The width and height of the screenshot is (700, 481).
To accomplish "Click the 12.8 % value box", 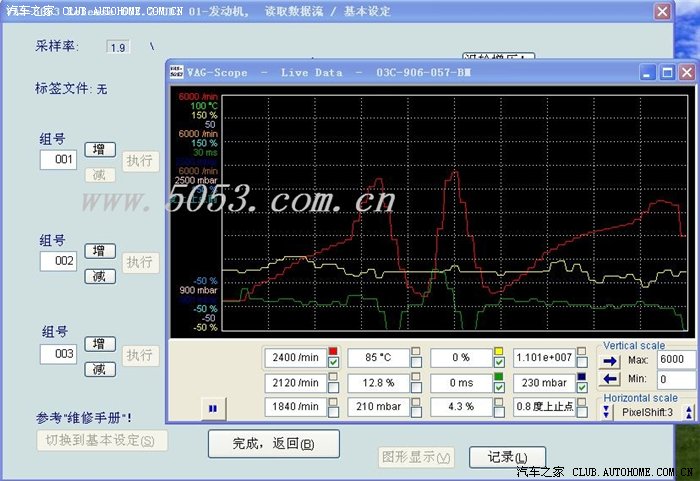I will point(378,383).
